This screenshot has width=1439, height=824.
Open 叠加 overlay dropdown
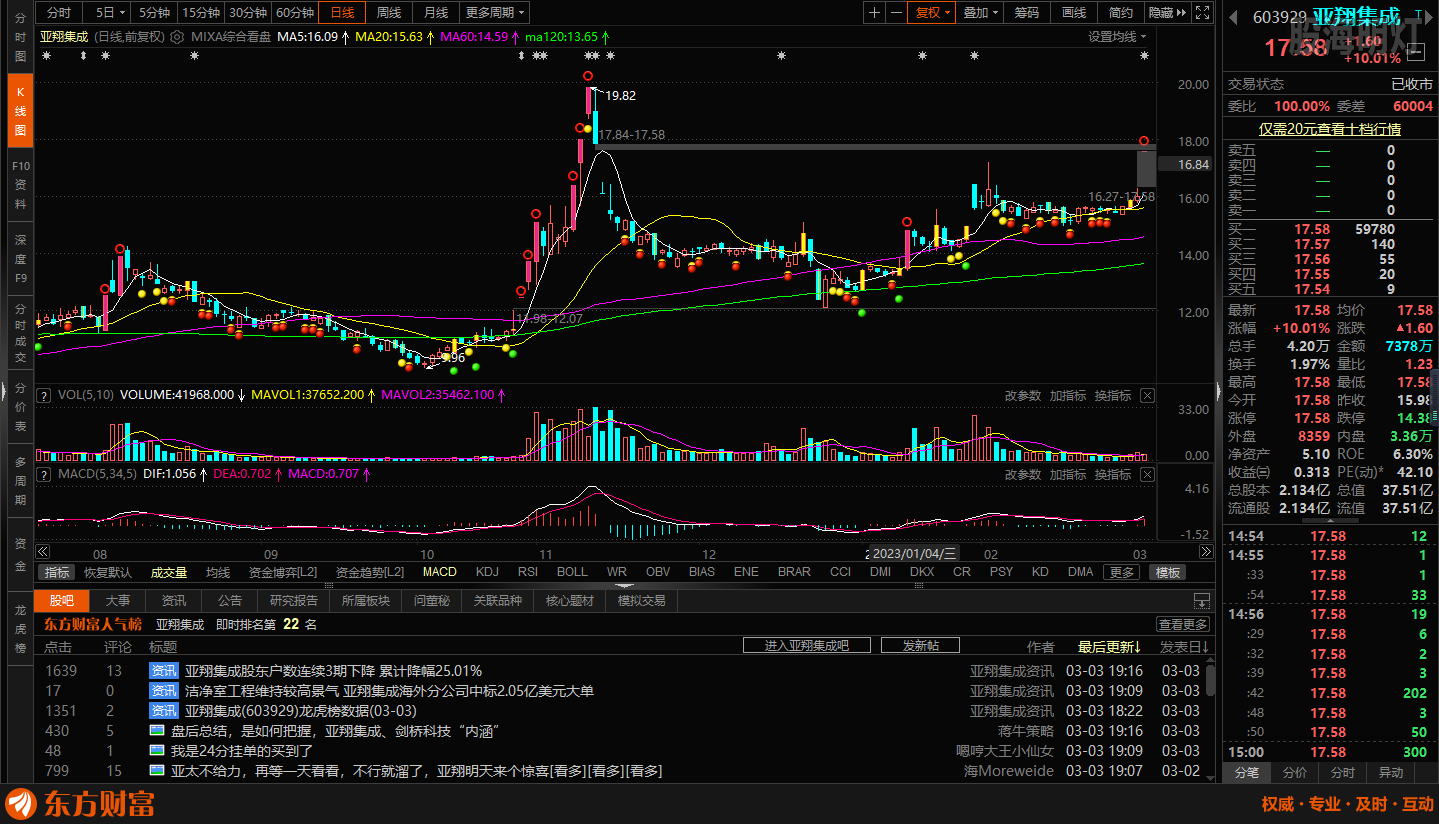click(x=980, y=13)
